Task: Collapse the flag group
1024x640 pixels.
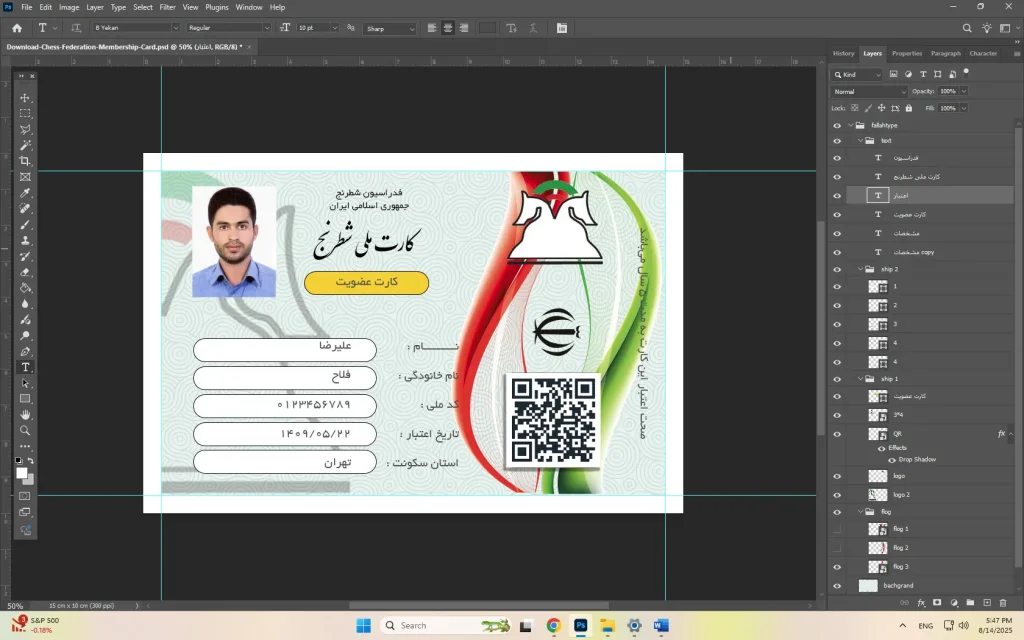Action: click(x=861, y=512)
